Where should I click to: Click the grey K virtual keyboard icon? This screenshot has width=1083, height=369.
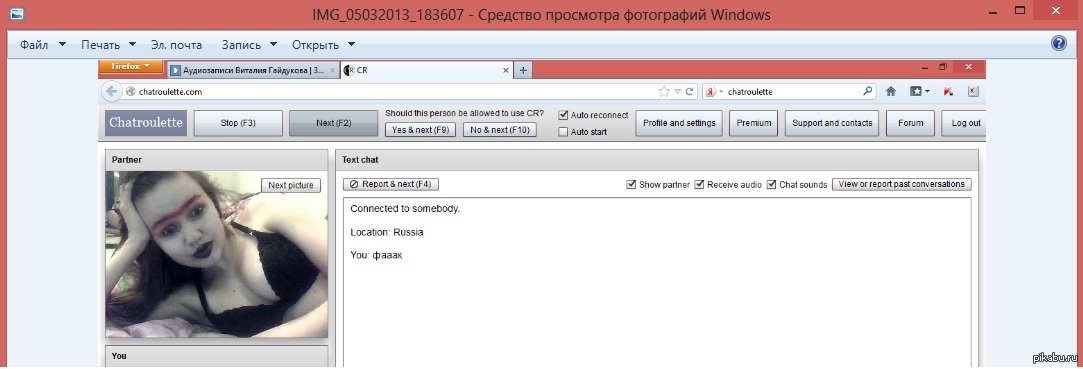(972, 91)
